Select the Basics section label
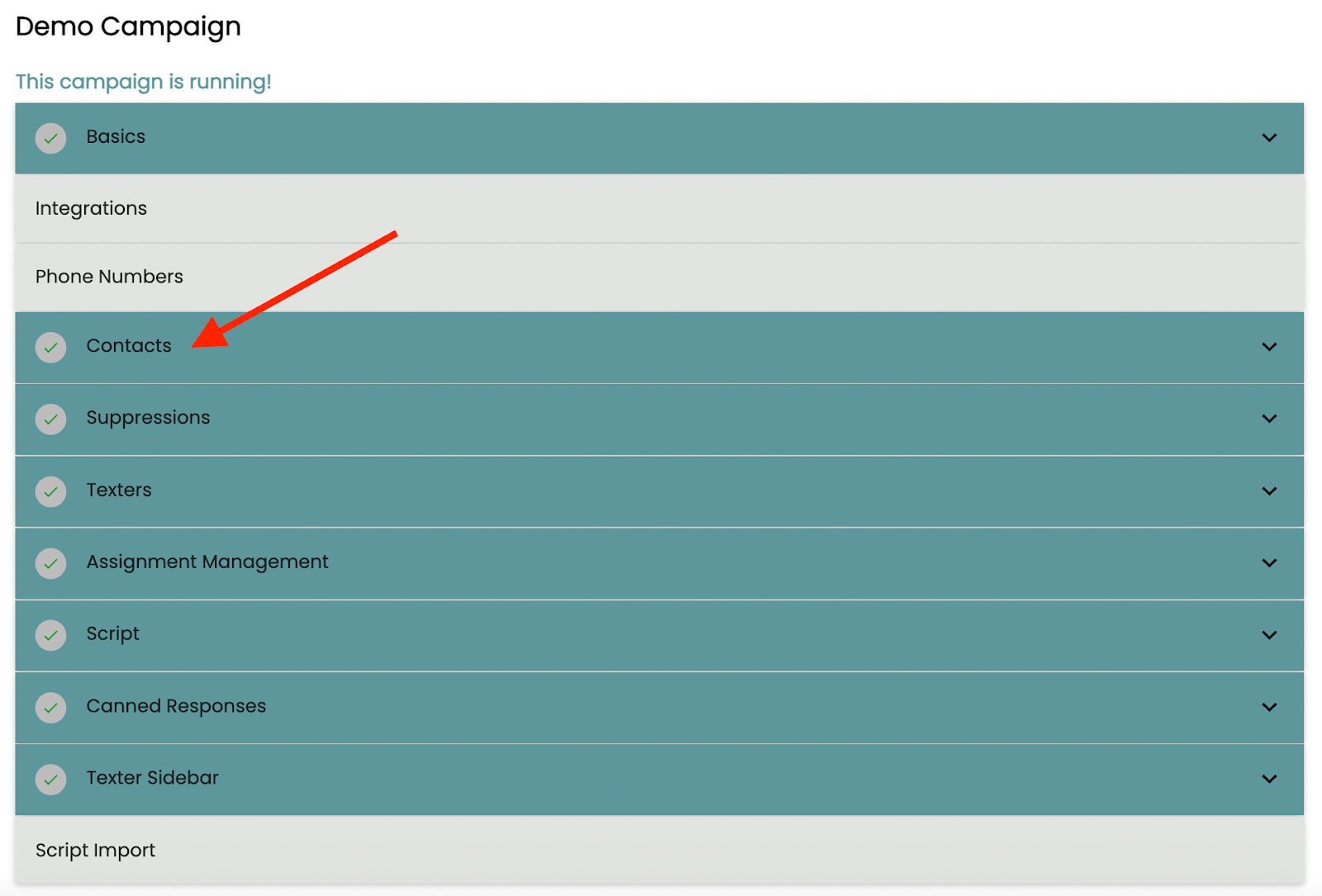The height and width of the screenshot is (896, 1322). 116,136
